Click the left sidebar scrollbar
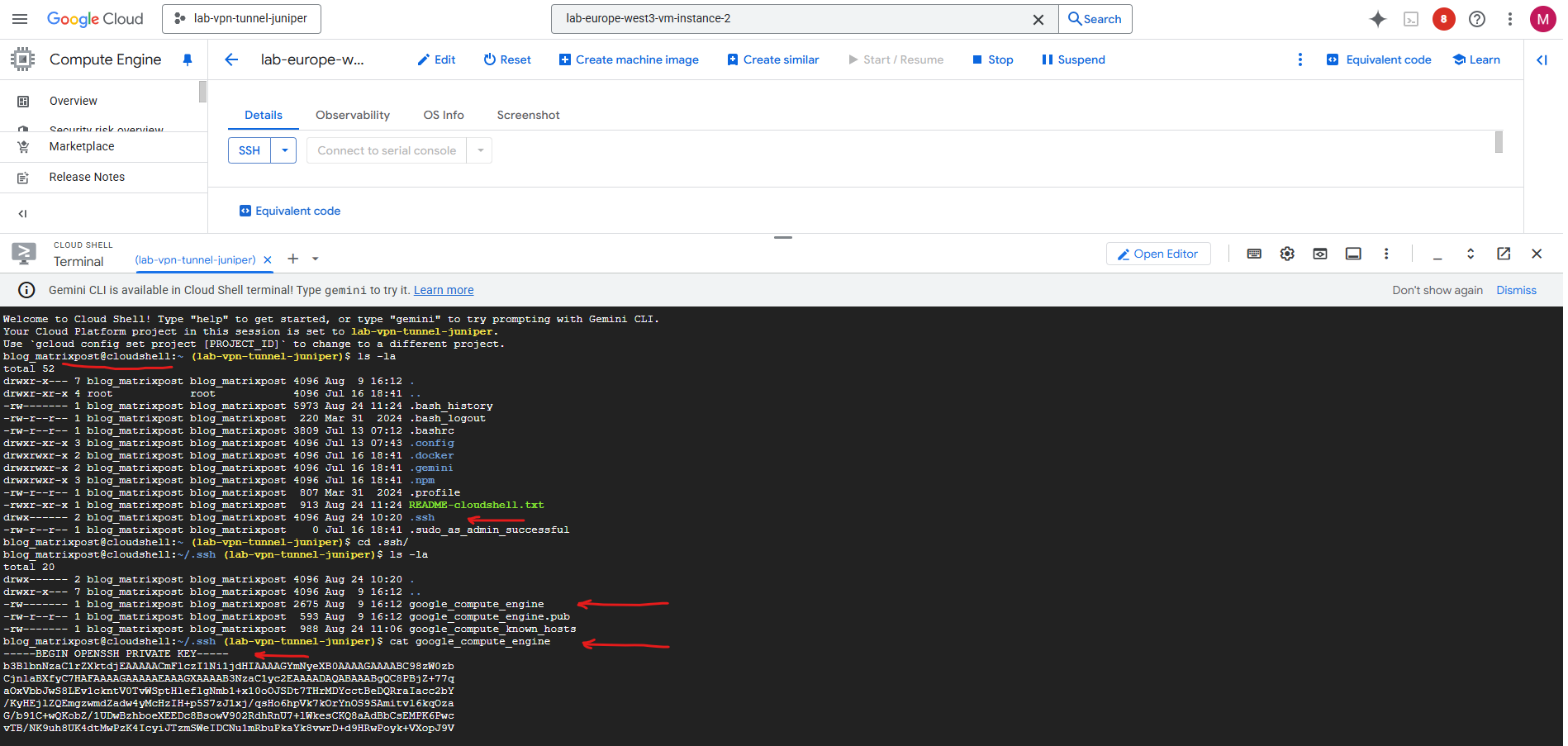This screenshot has width=1568, height=746. [x=202, y=92]
